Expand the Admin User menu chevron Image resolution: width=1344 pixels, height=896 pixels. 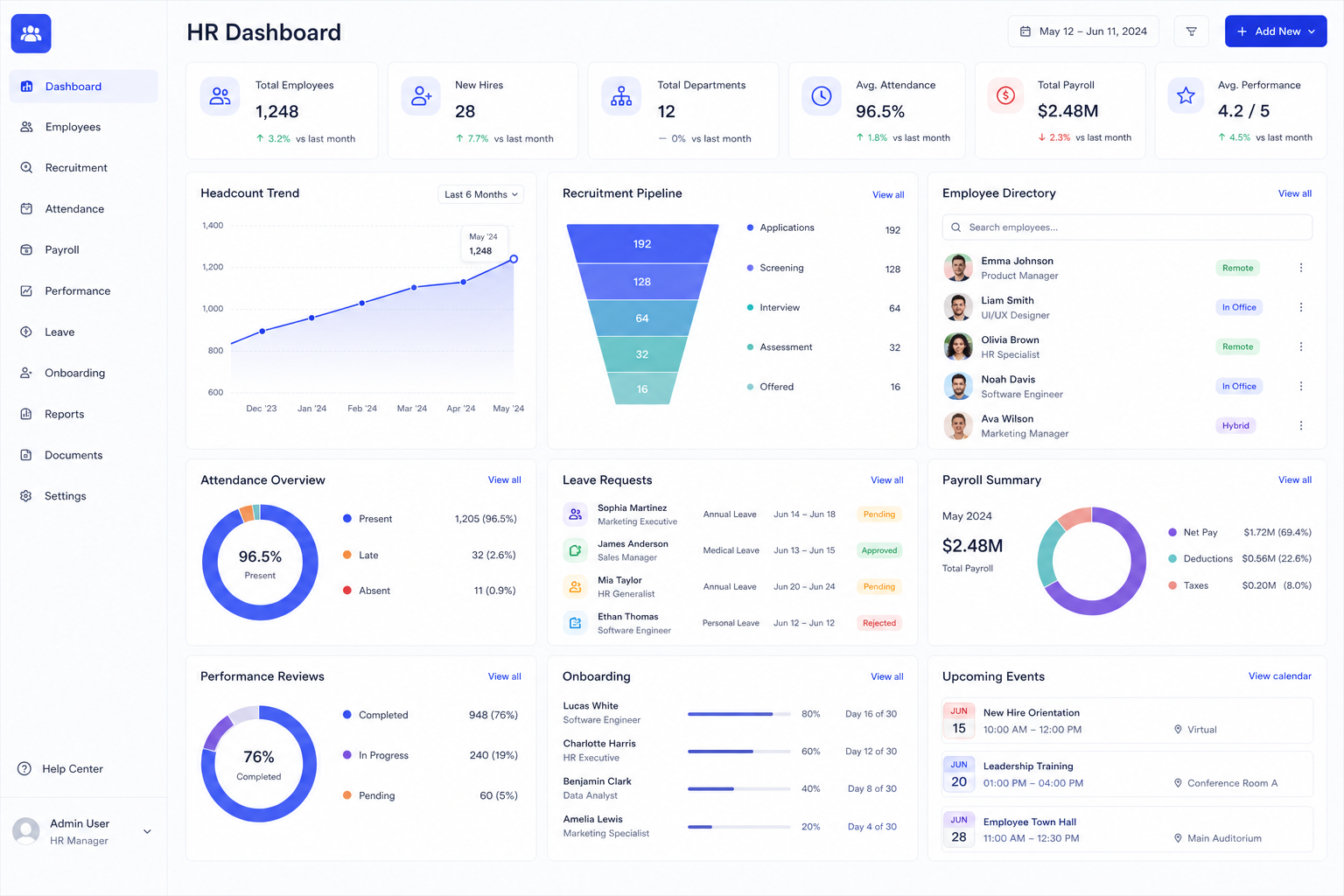[147, 831]
